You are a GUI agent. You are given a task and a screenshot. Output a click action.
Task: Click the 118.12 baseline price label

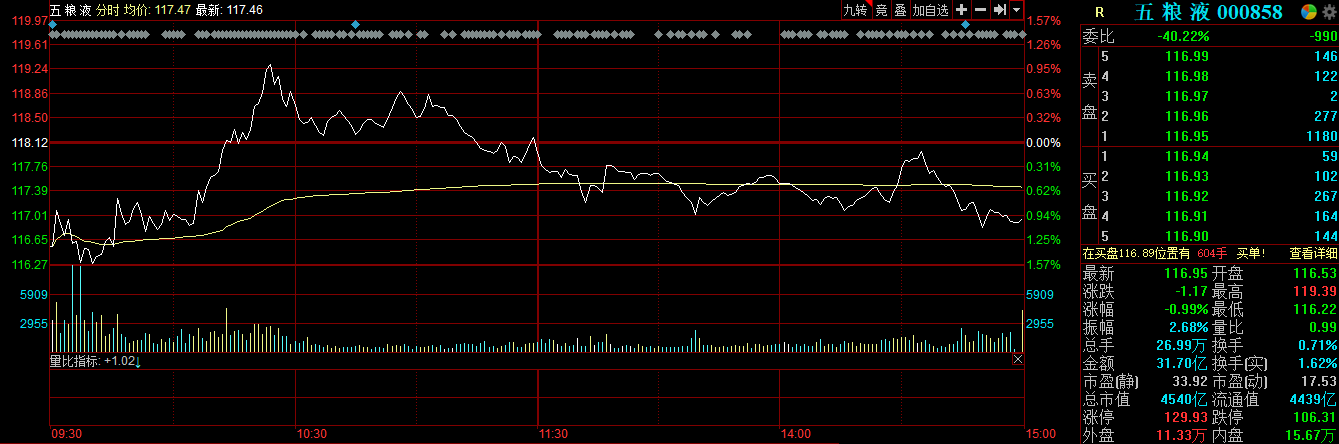(x=29, y=143)
